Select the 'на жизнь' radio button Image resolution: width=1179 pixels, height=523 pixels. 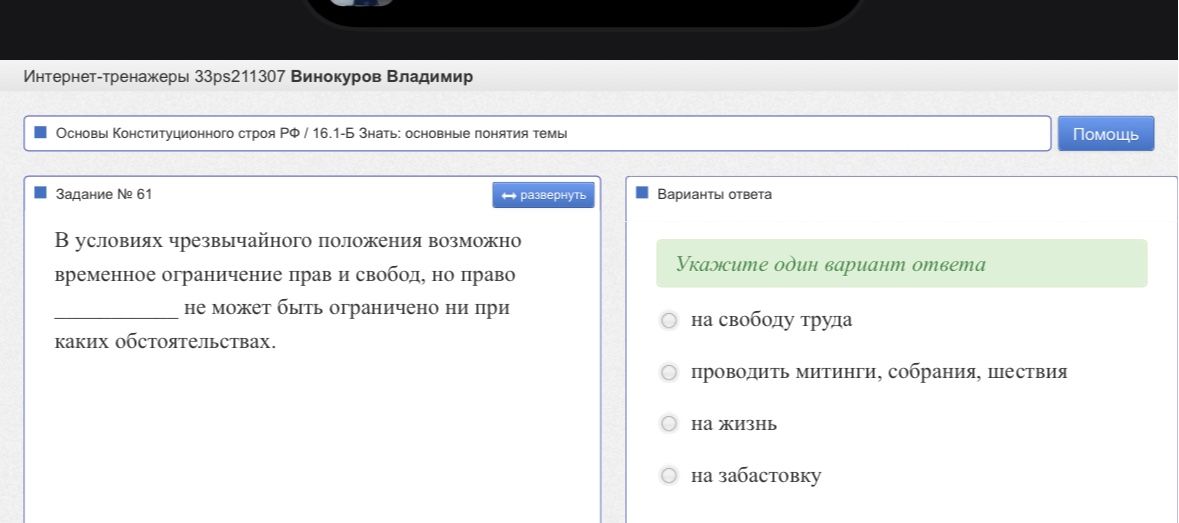[x=668, y=424]
